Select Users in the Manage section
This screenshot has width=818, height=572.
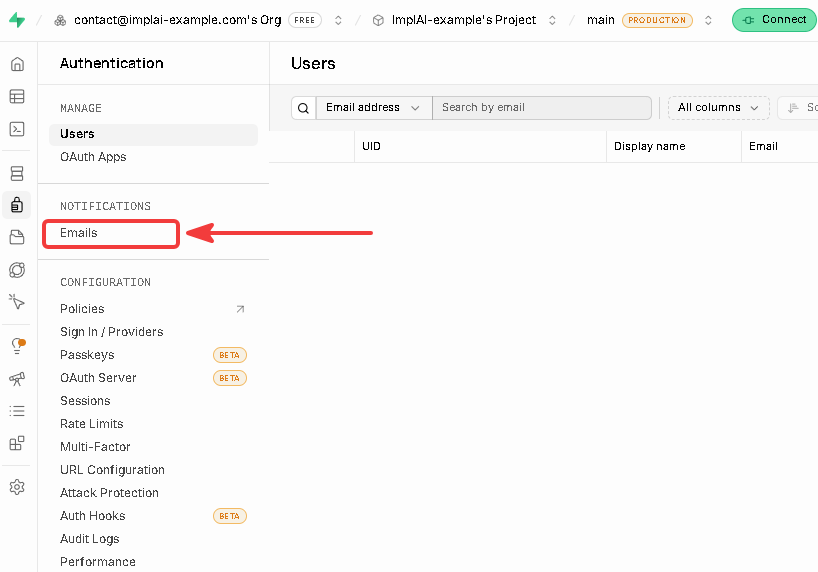point(153,134)
